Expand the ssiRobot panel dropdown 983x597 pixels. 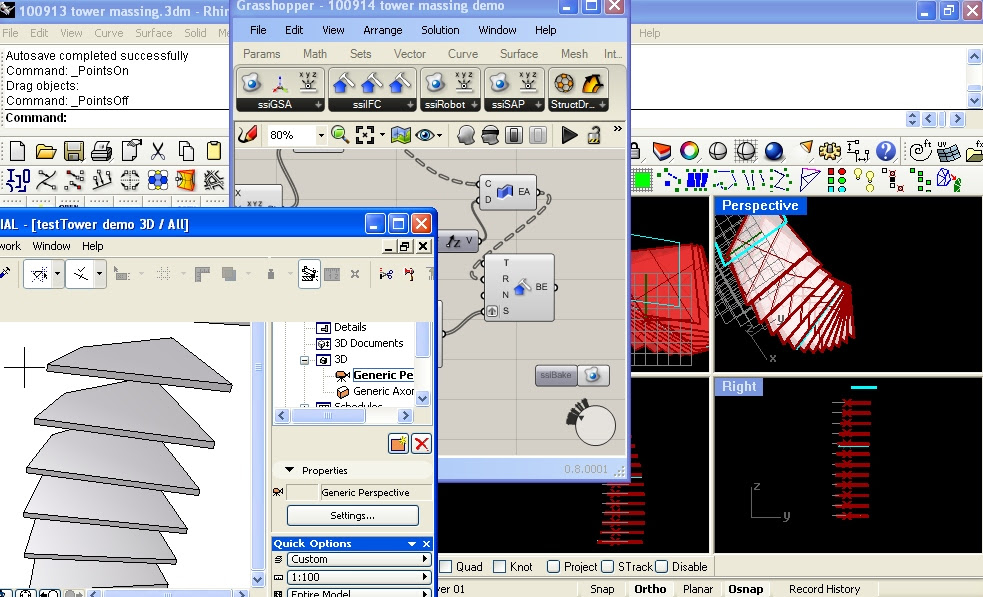click(474, 105)
